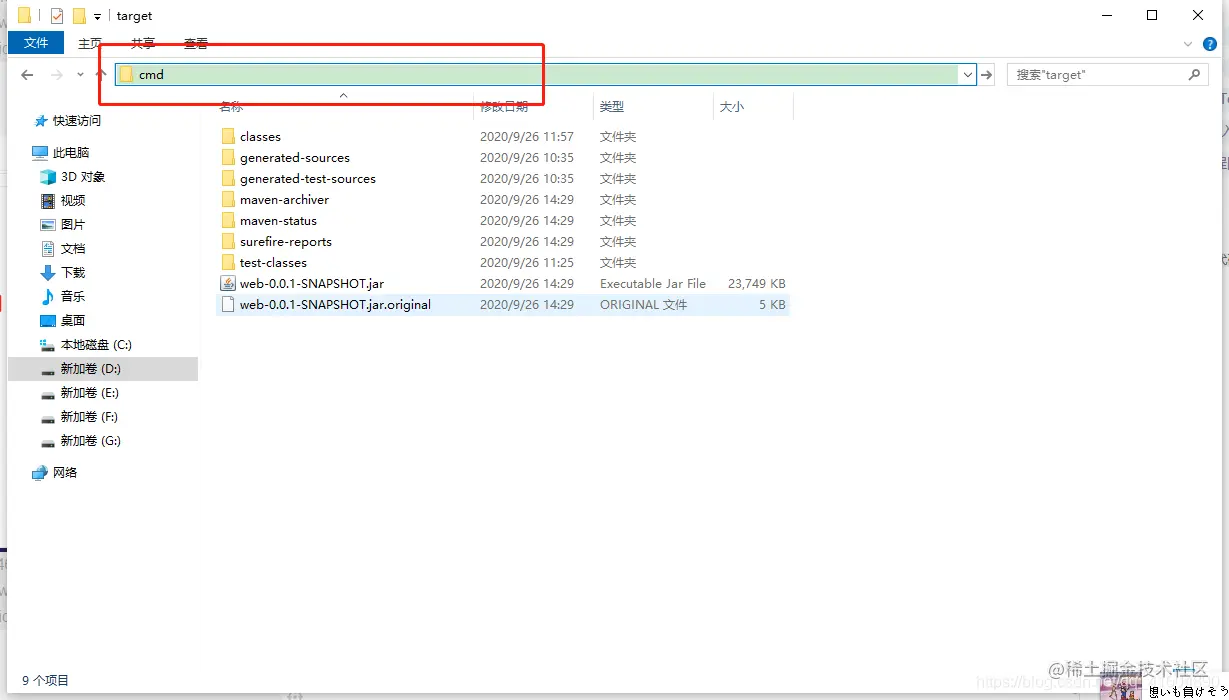Screen dimensions: 1229x700
Task: Click the 2020/9/26 11:57 date cell
Action: (527, 136)
